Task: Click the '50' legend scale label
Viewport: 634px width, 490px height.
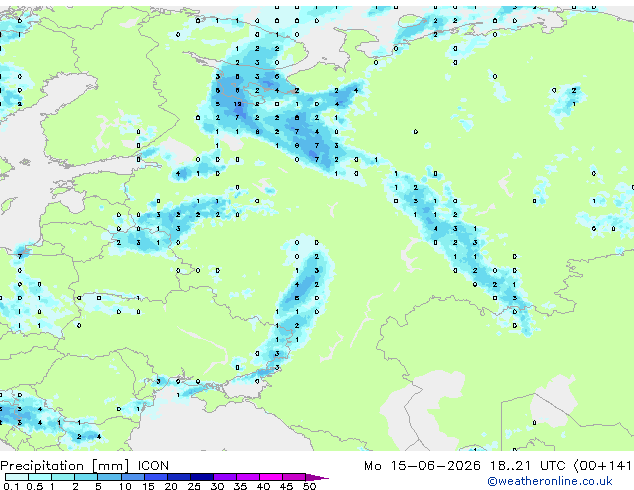Action: (309, 486)
